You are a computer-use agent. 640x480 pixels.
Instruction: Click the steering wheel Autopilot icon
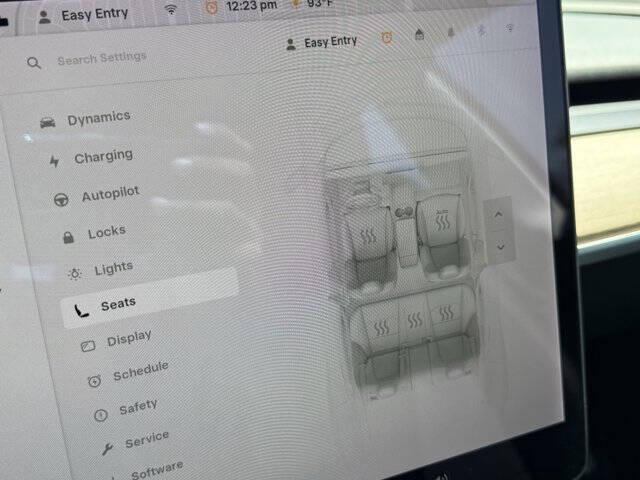pyautogui.click(x=61, y=200)
